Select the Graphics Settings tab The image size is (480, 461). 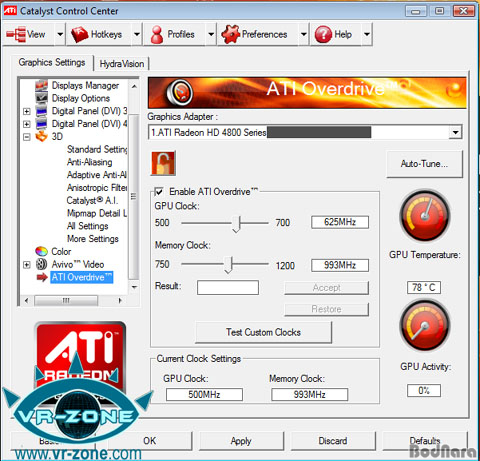52,62
